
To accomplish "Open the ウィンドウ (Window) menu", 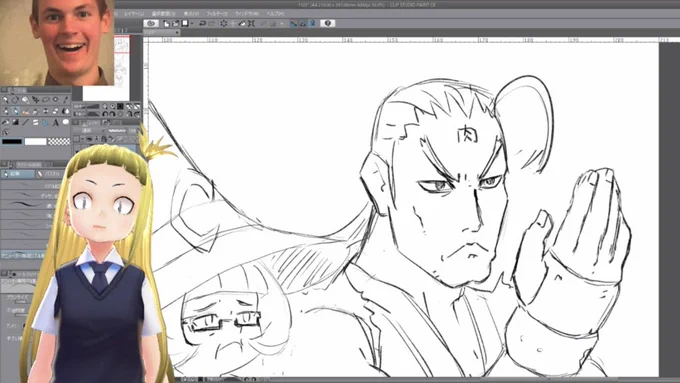I will click(246, 14).
